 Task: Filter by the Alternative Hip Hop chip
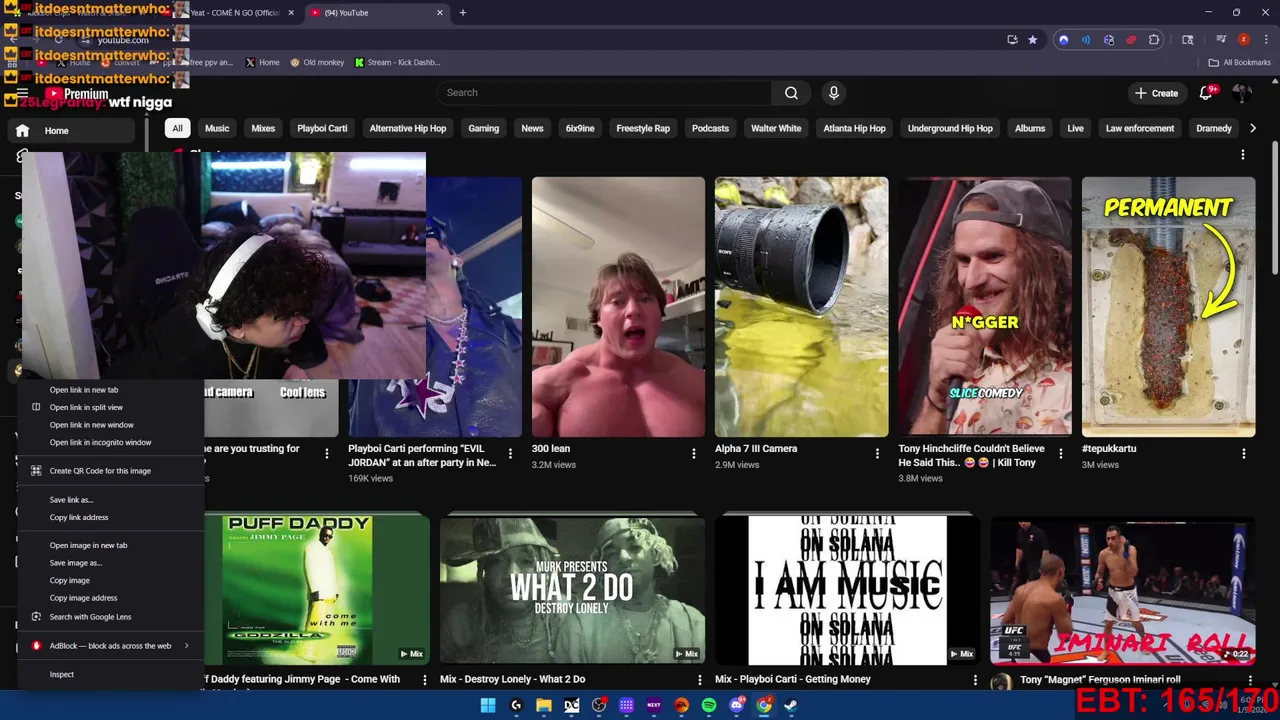tap(408, 128)
